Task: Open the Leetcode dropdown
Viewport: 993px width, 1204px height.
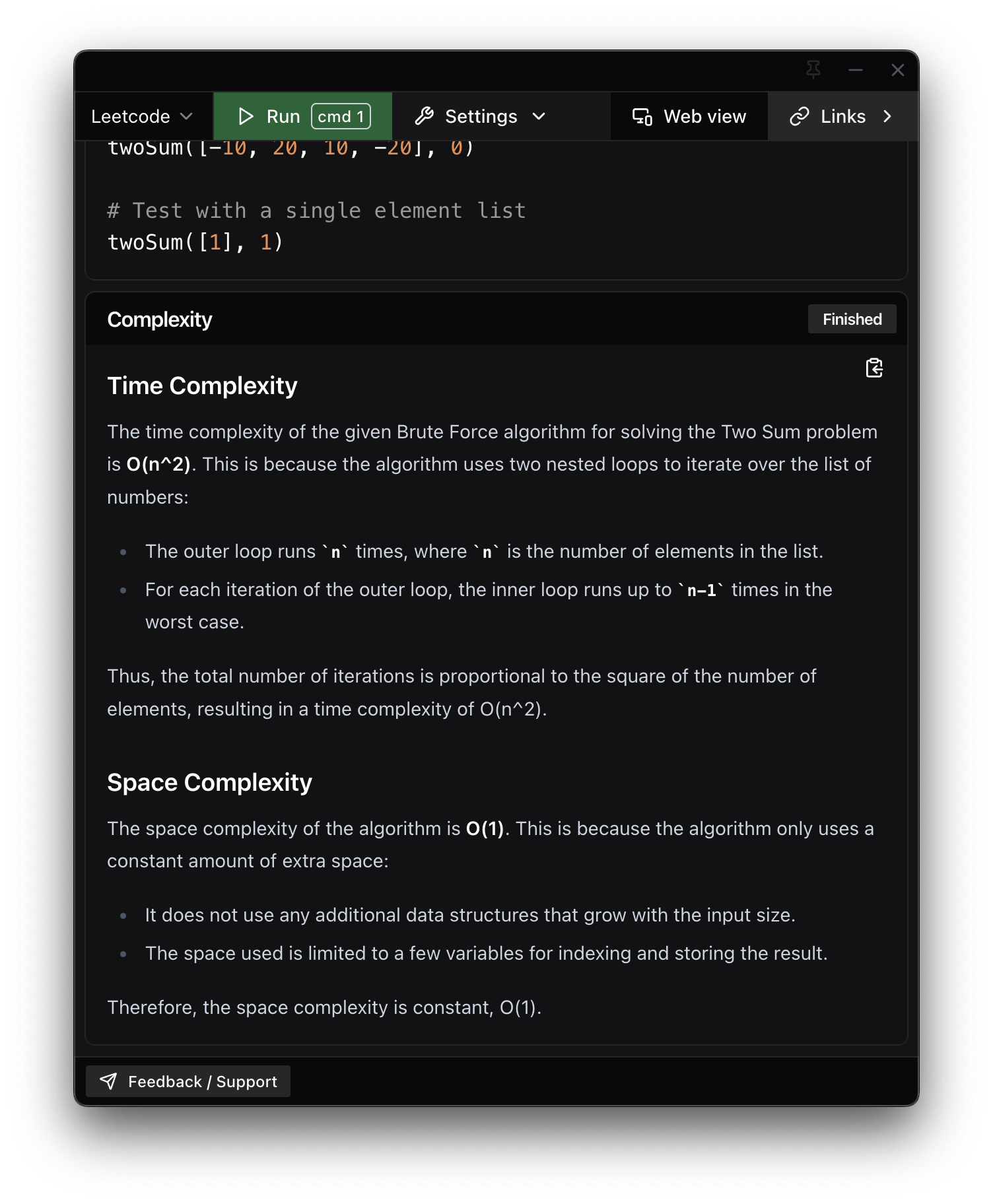Action: 141,116
